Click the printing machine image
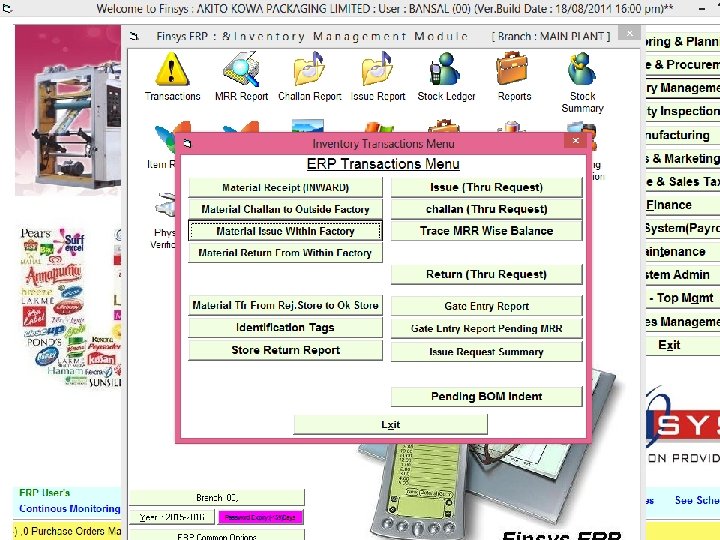 pyautogui.click(x=68, y=111)
